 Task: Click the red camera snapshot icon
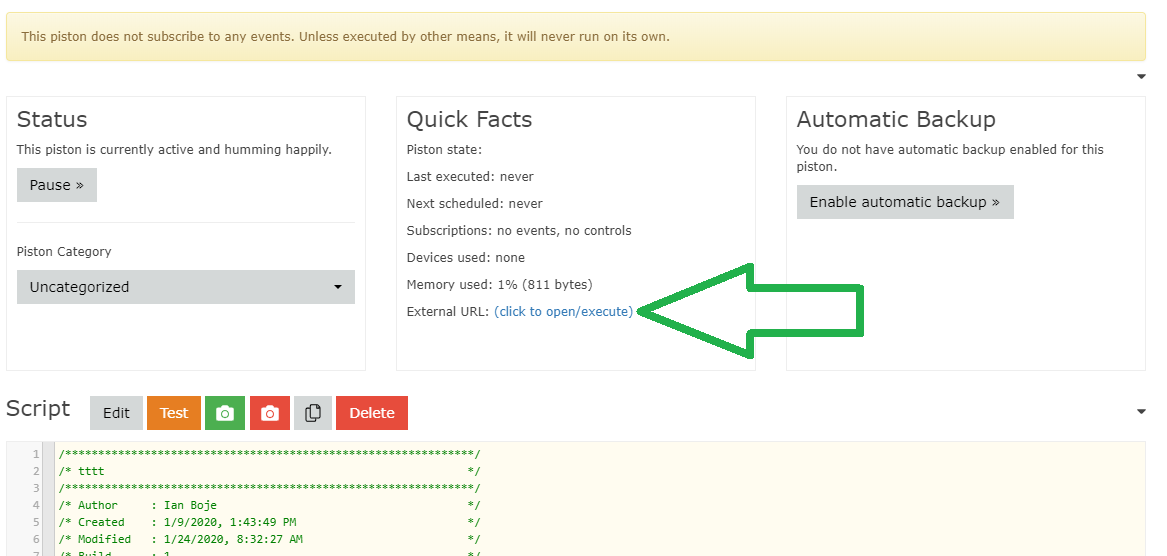coord(270,413)
